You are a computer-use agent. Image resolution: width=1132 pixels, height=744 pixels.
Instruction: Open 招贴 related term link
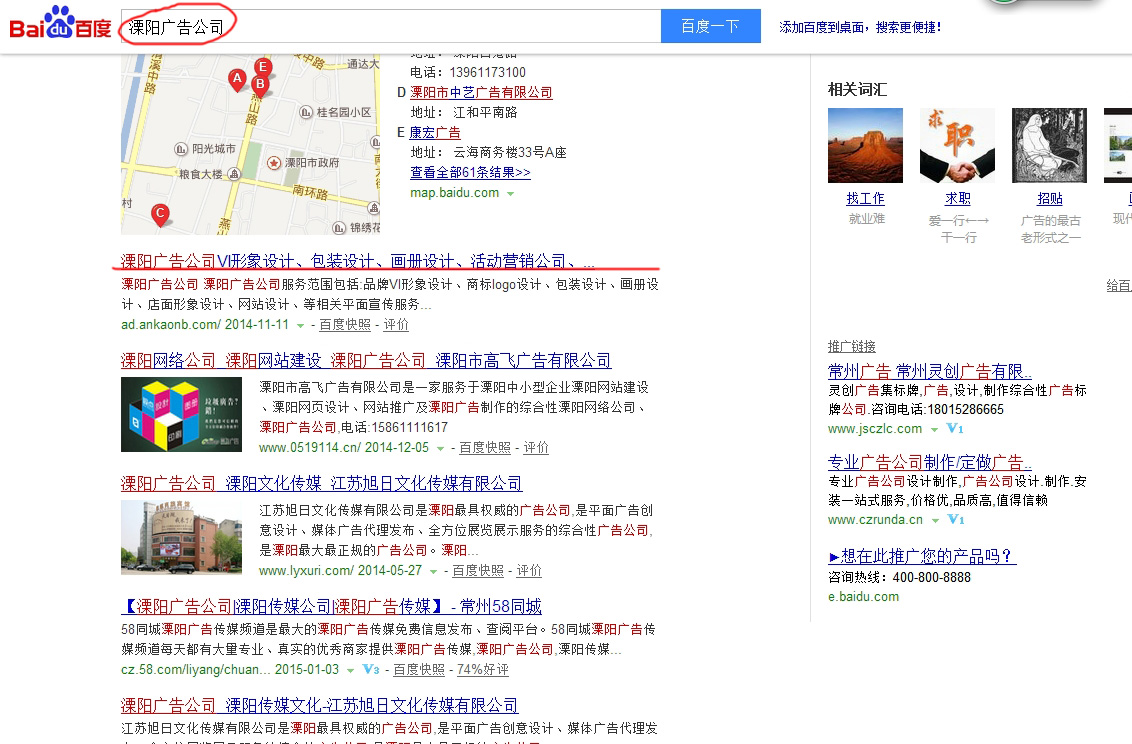coord(1050,198)
